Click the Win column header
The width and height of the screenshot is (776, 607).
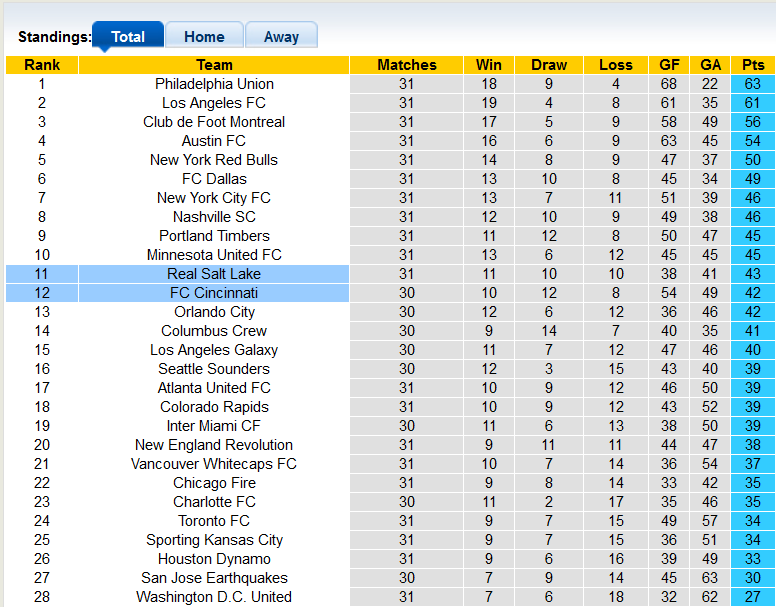[489, 65]
